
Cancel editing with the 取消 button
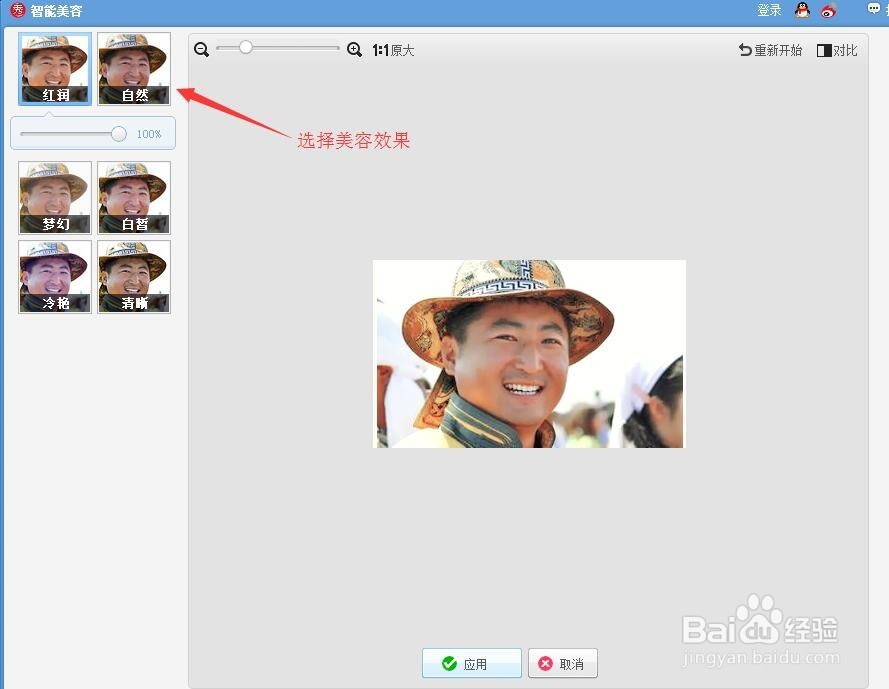[562, 663]
